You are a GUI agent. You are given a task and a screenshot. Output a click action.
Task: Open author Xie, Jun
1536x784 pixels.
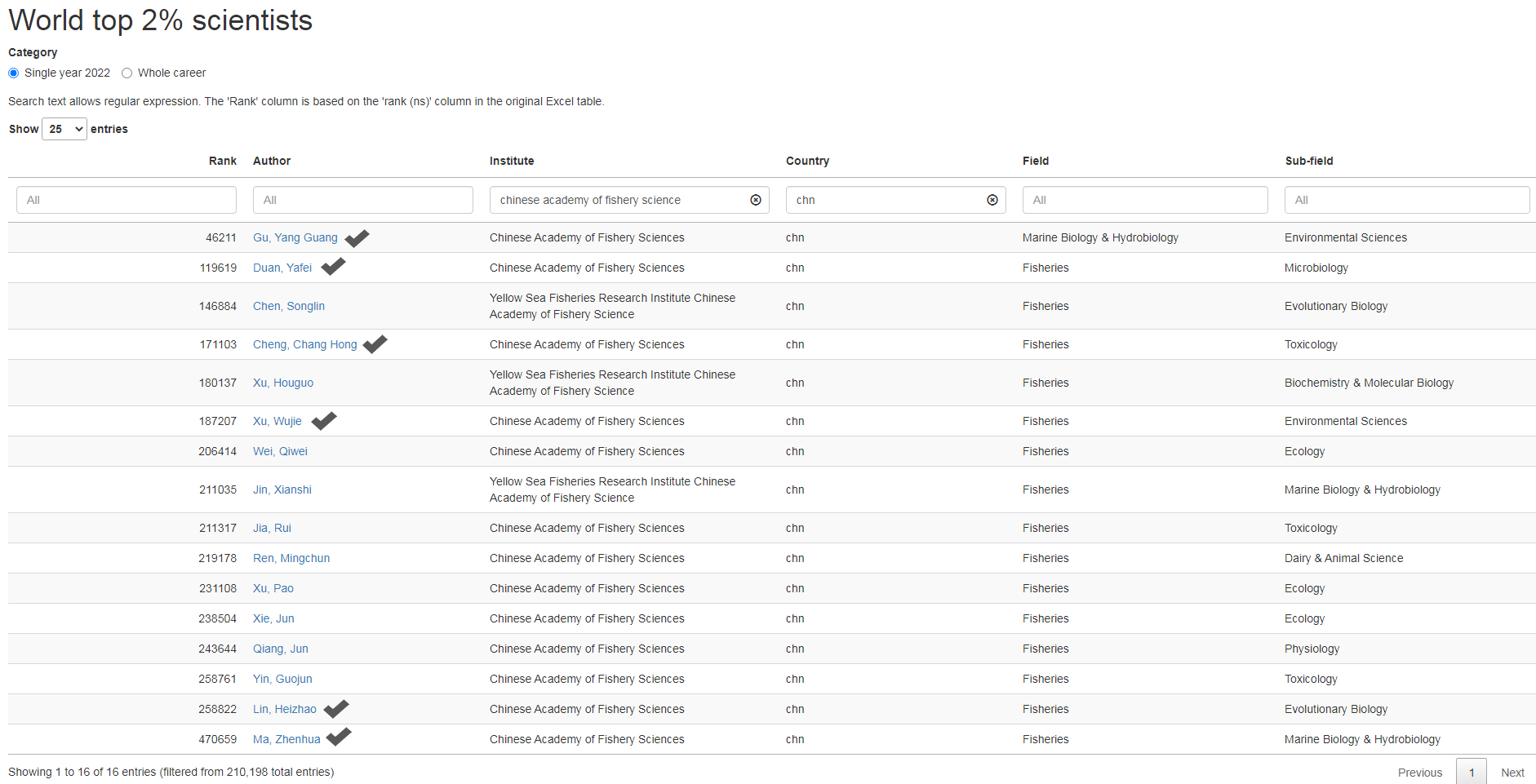273,618
